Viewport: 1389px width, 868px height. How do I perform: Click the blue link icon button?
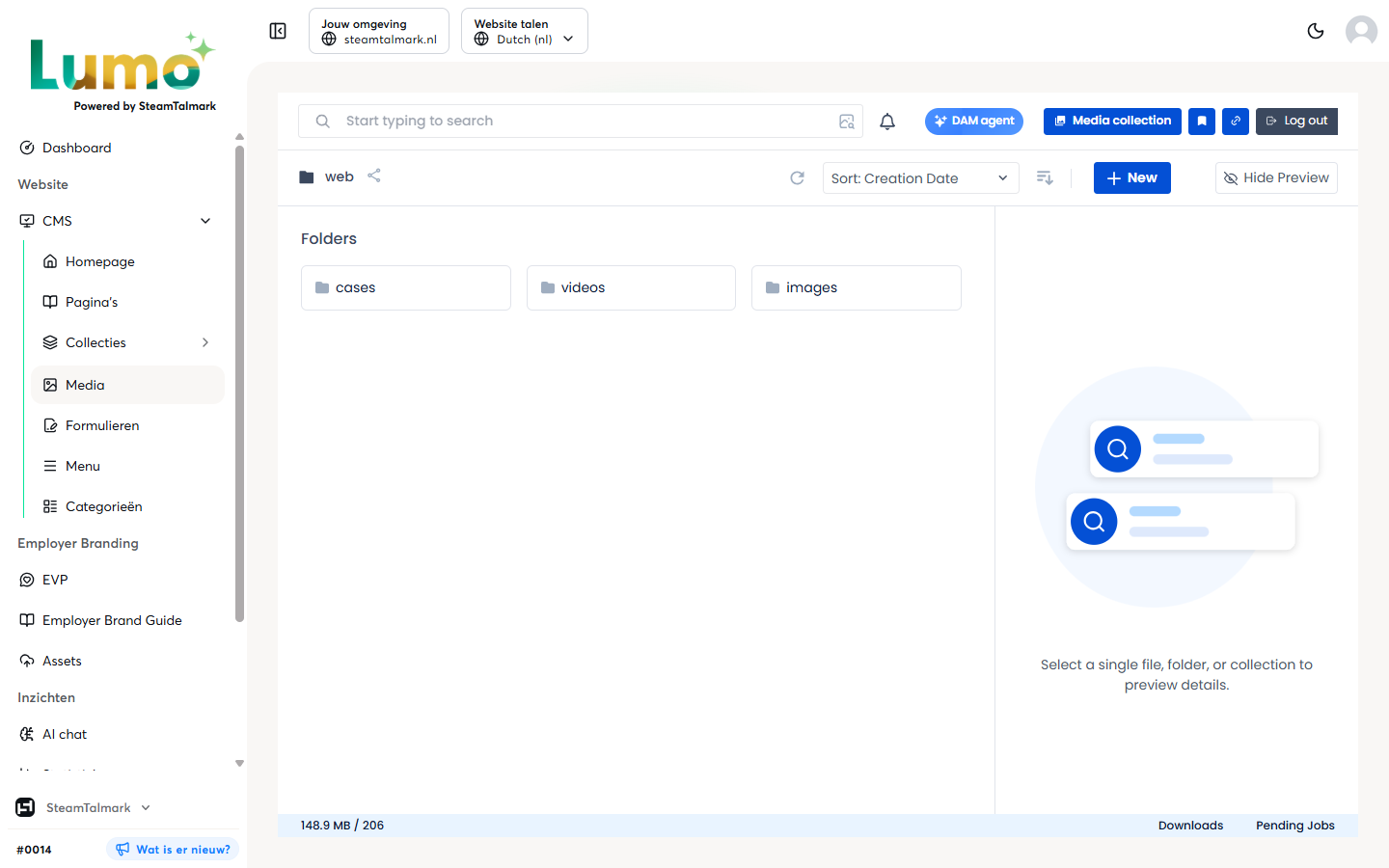coord(1236,122)
